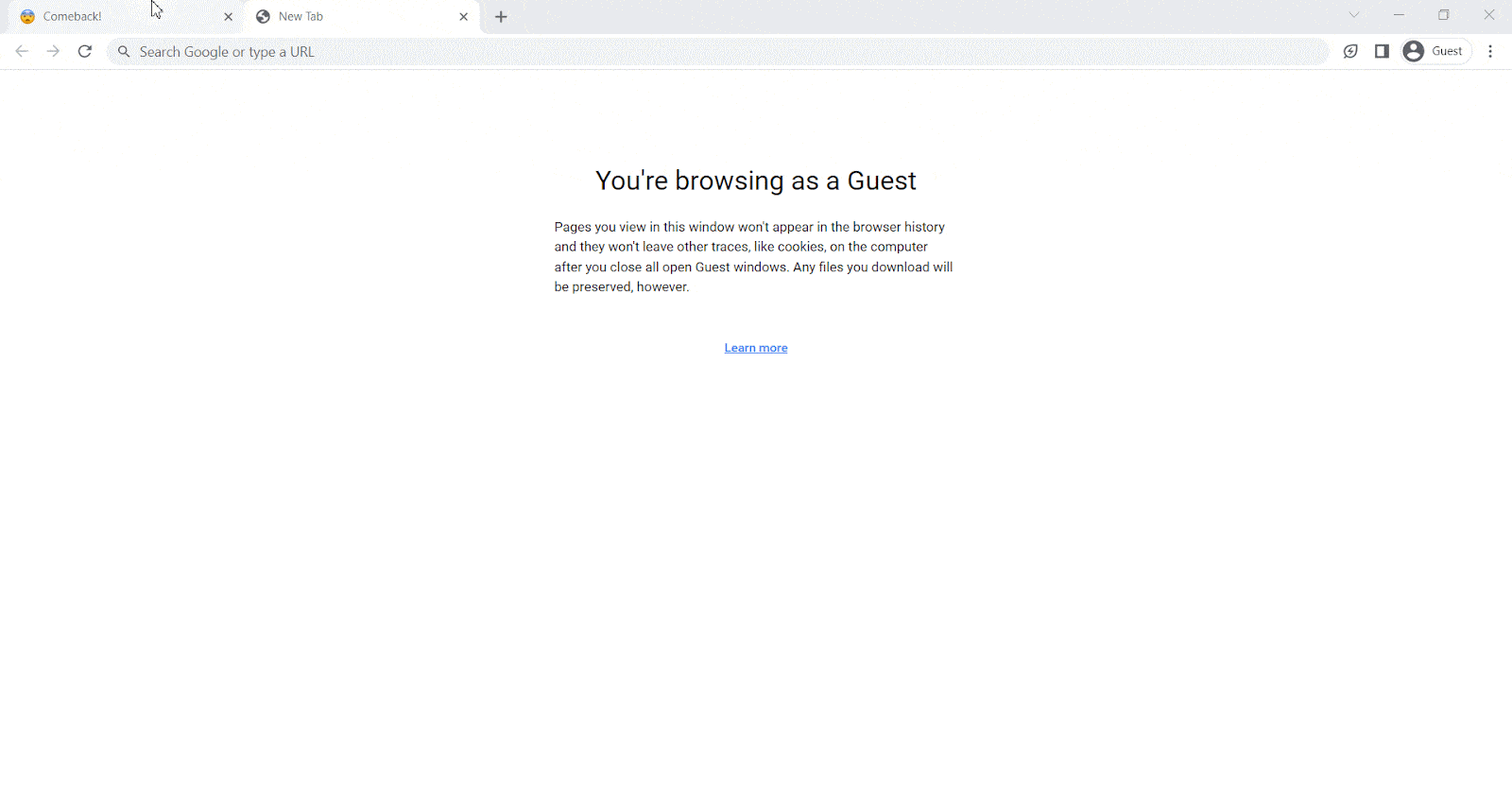This screenshot has height=811, width=1512.
Task: Reload the current page
Action: pos(85,51)
